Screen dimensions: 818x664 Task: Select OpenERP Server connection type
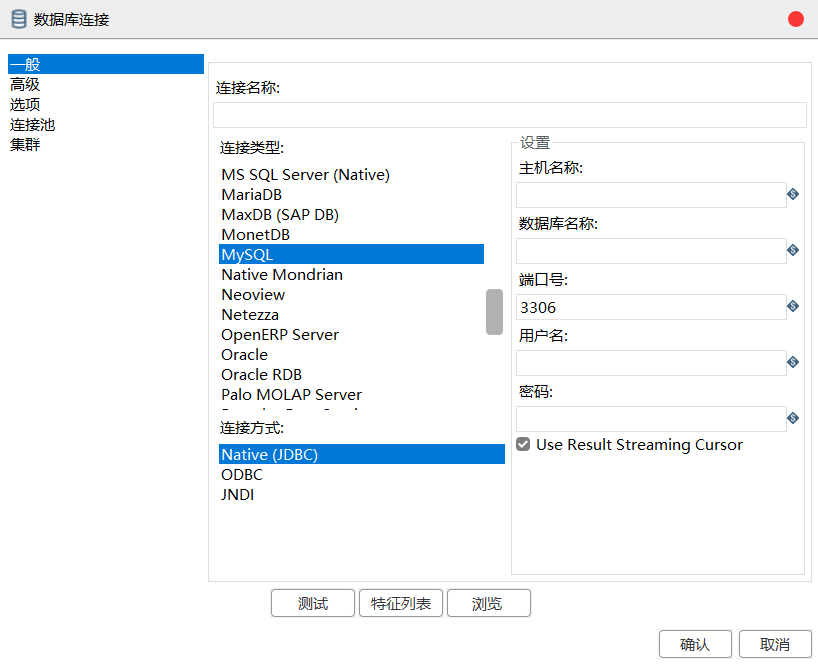tap(352, 335)
